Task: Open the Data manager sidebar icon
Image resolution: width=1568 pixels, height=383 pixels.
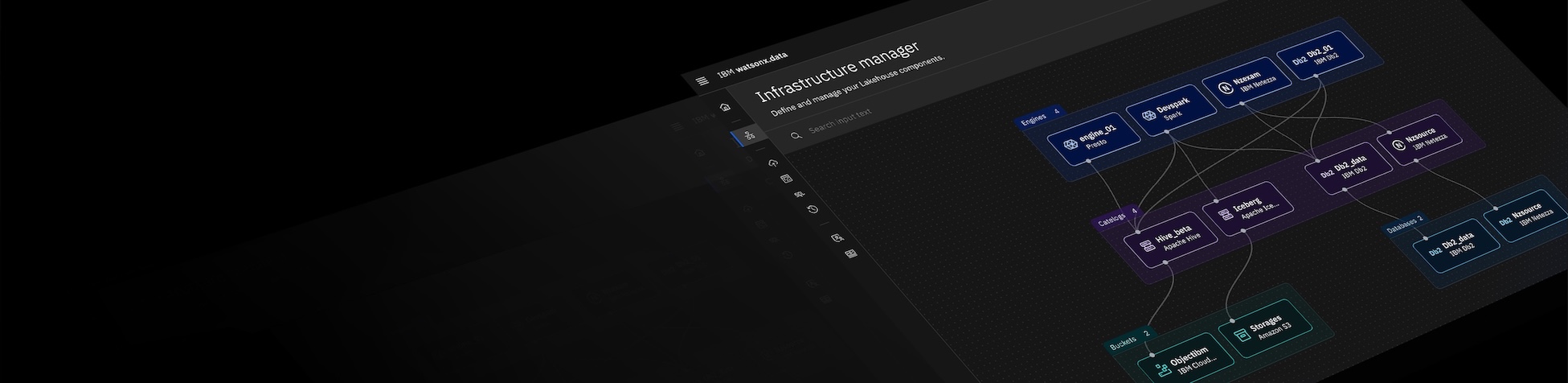Action: (x=773, y=163)
